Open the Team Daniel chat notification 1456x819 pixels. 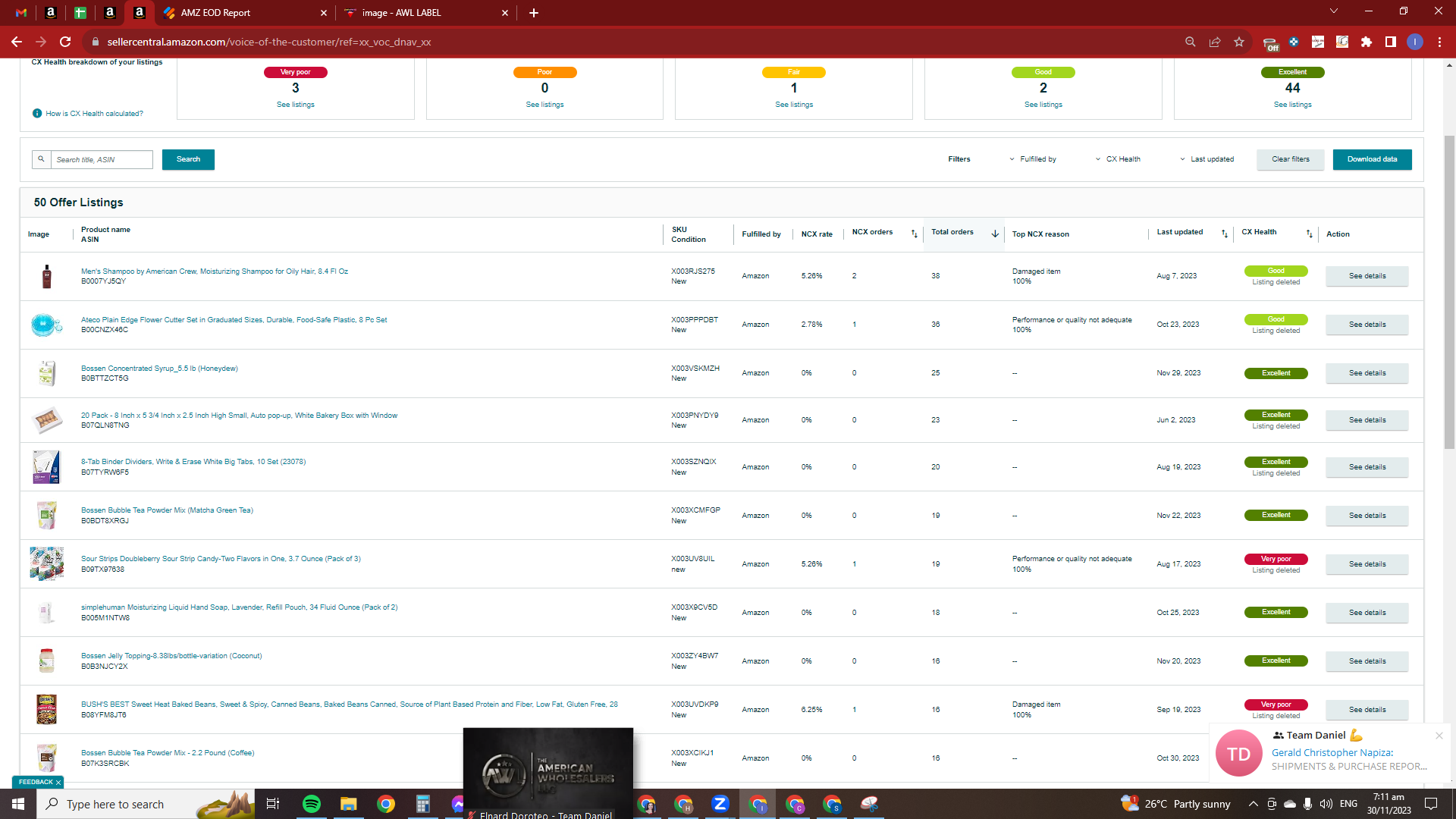pos(1331,753)
